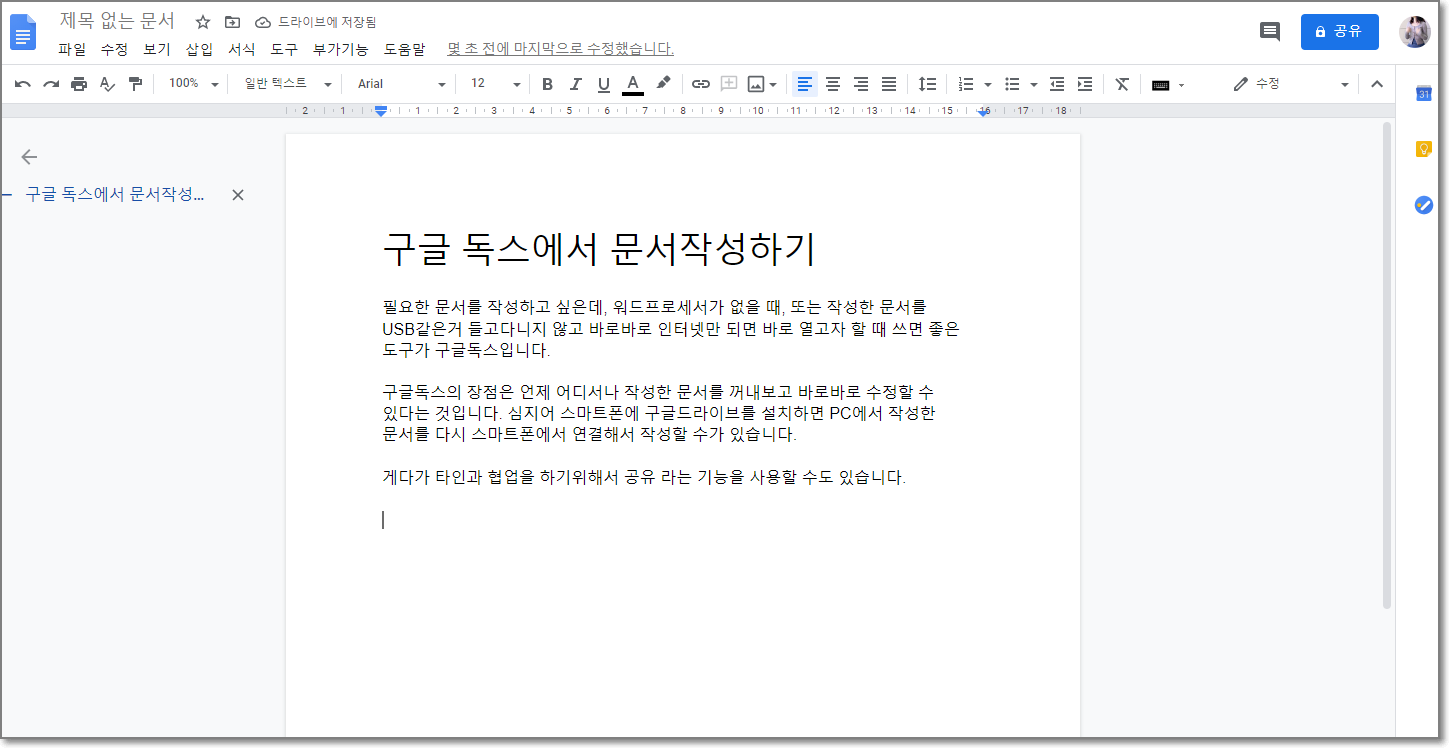The image size is (1449, 748).
Task: Select left align
Action: pos(805,84)
